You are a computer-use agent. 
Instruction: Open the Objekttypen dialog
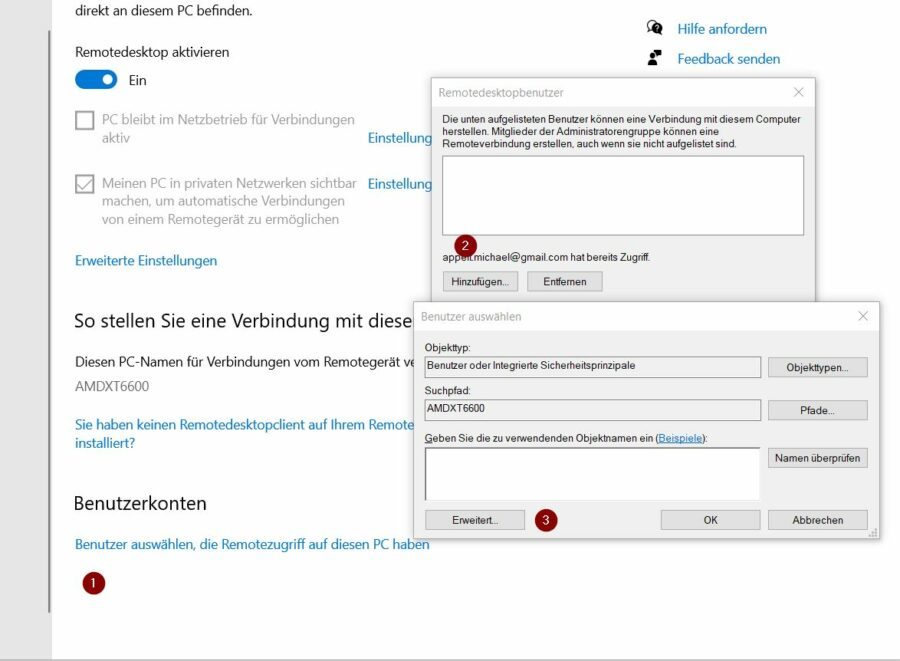pyautogui.click(x=816, y=367)
